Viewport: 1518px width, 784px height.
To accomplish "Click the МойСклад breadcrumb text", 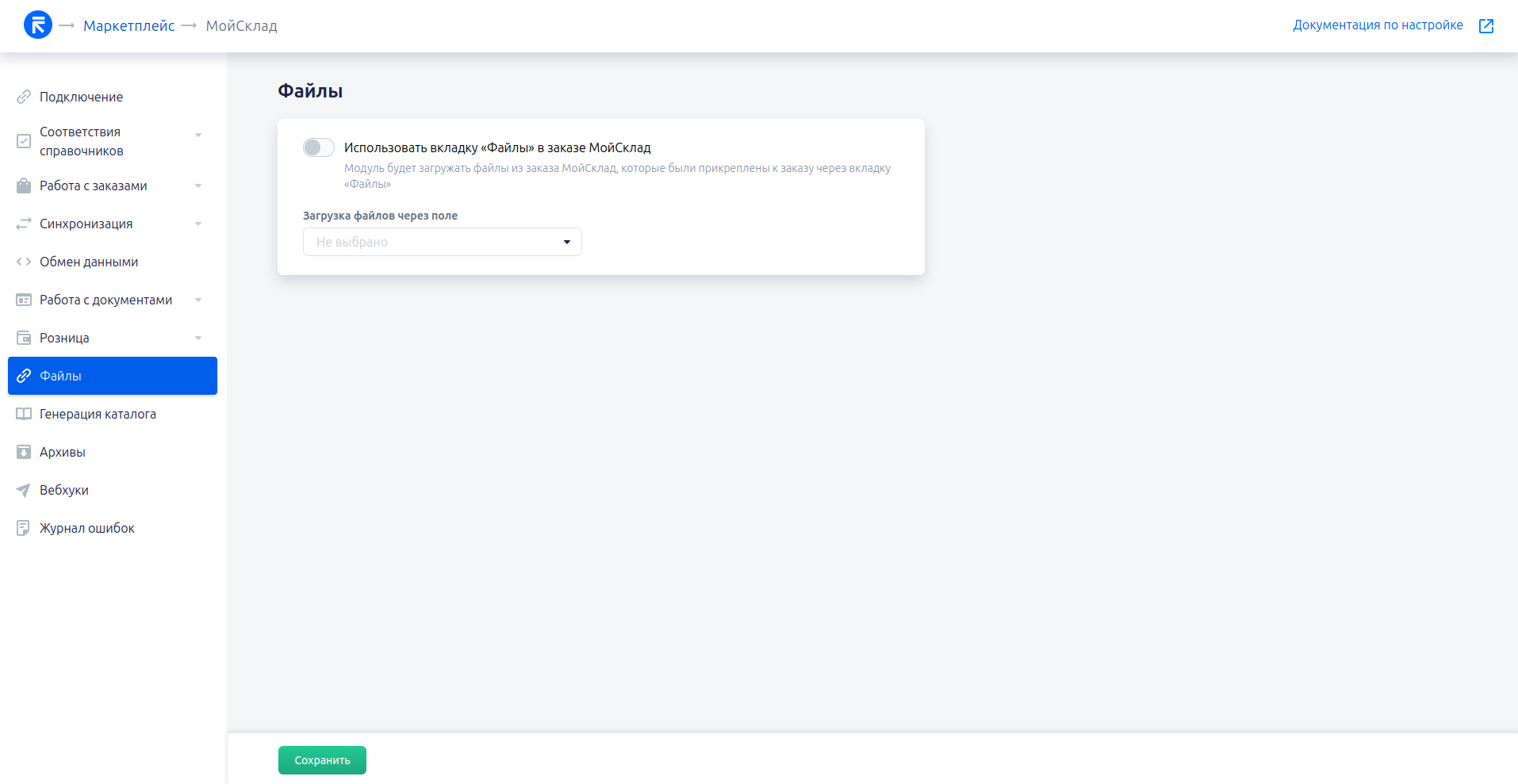I will [x=241, y=26].
